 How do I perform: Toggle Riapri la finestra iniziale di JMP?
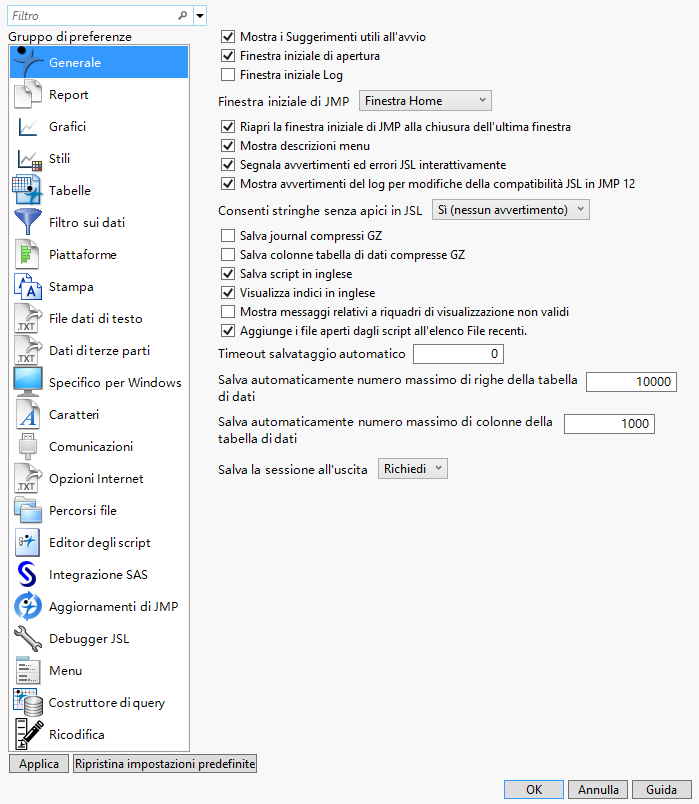228,127
